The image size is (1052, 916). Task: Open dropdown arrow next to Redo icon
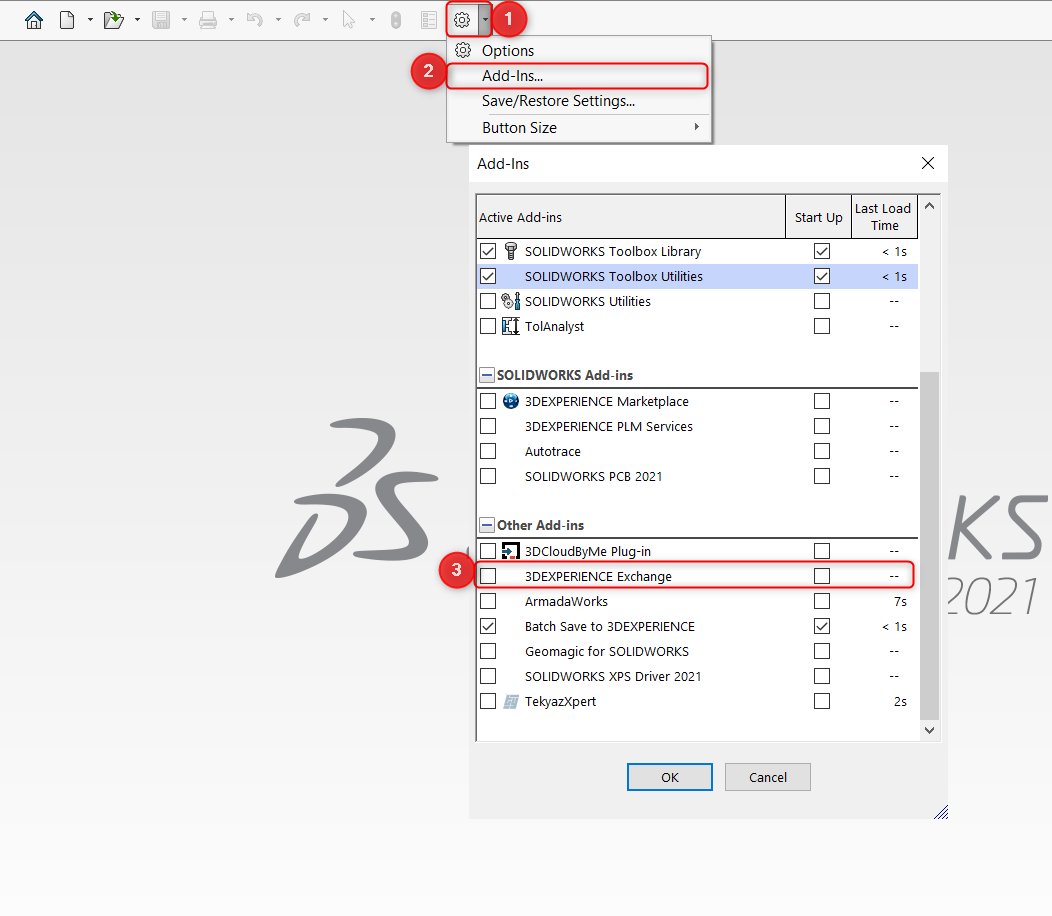(325, 20)
